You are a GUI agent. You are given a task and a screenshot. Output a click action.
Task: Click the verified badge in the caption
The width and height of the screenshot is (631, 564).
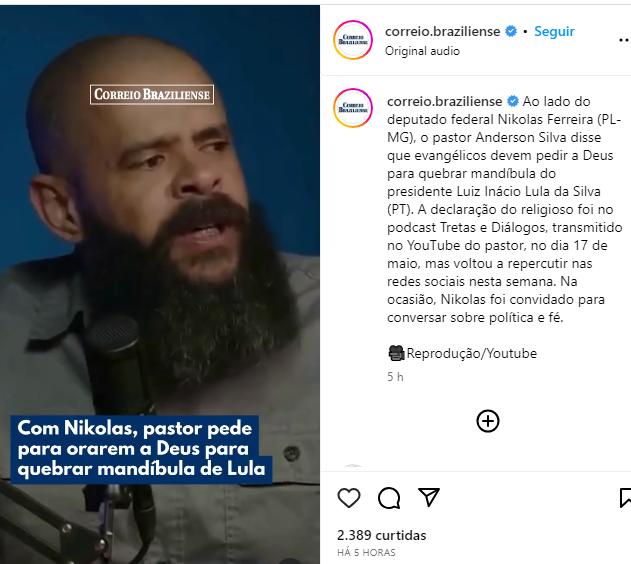(513, 101)
